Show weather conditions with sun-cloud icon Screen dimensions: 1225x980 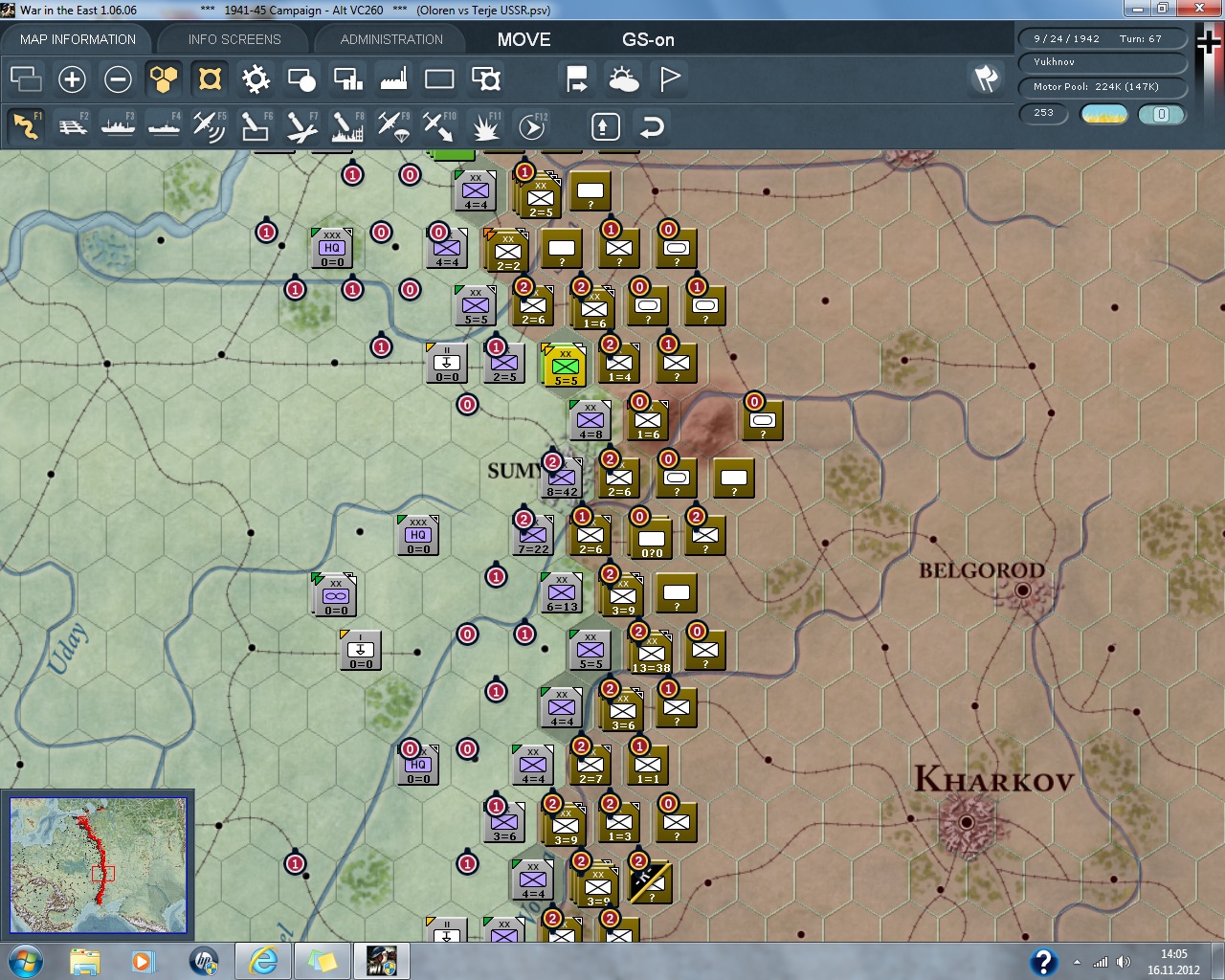pos(624,78)
